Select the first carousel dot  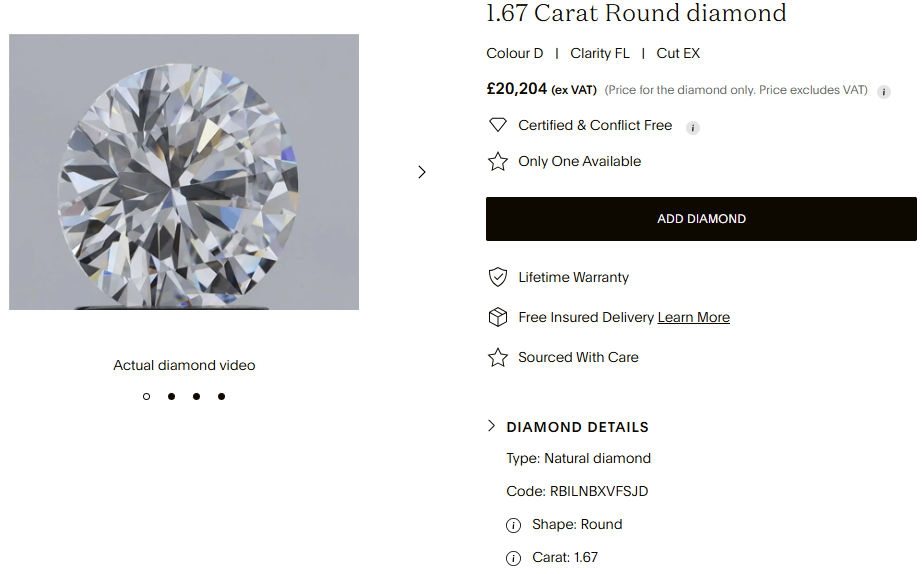click(x=146, y=396)
